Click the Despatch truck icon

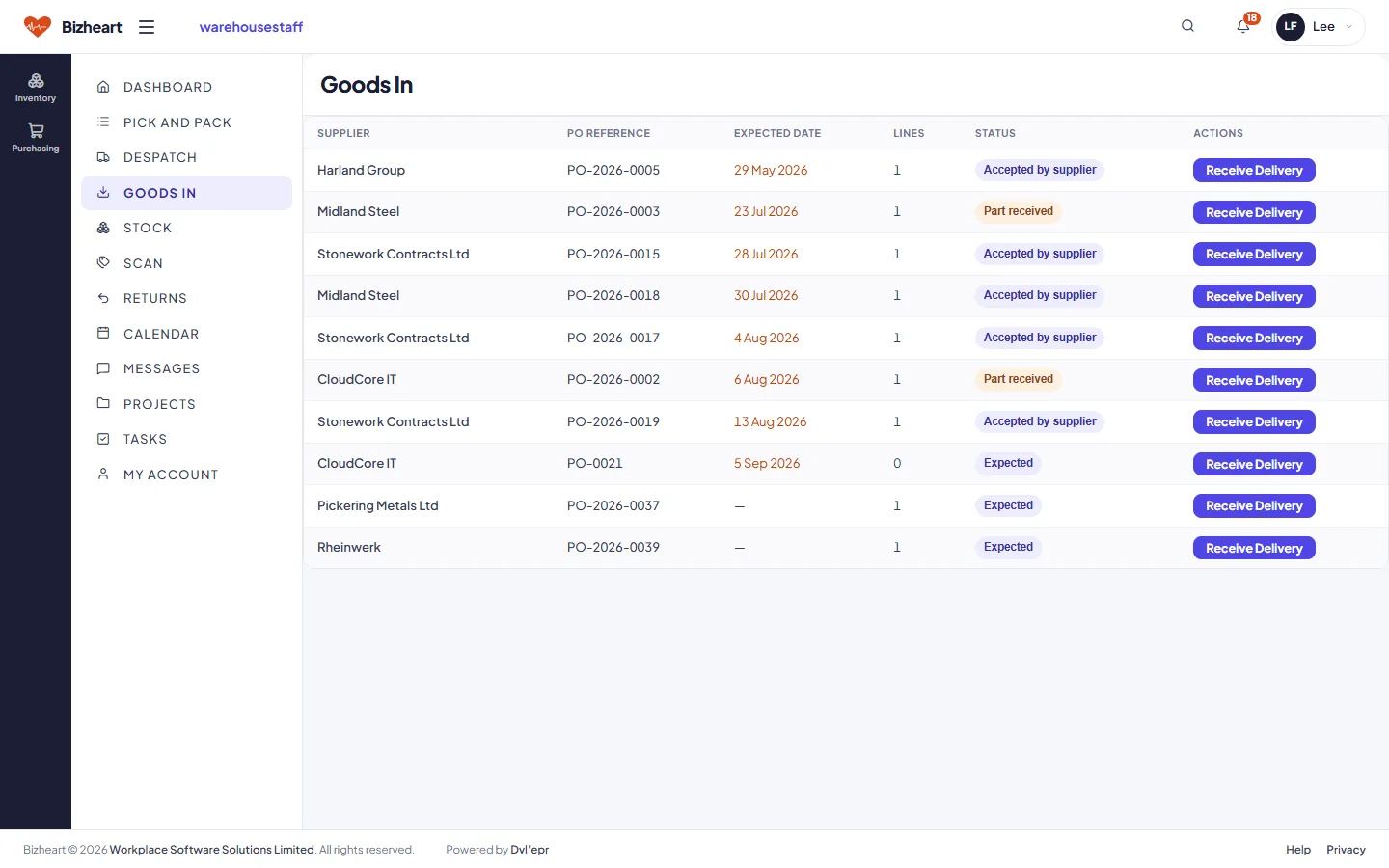[103, 157]
